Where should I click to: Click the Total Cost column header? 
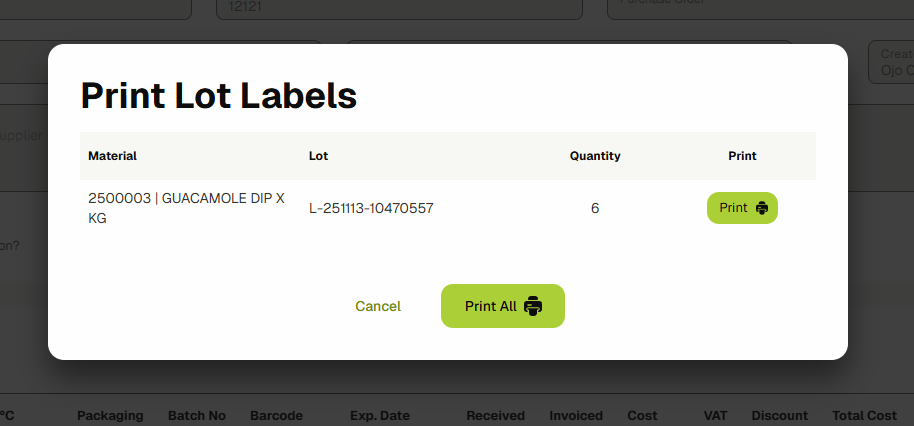(864, 415)
